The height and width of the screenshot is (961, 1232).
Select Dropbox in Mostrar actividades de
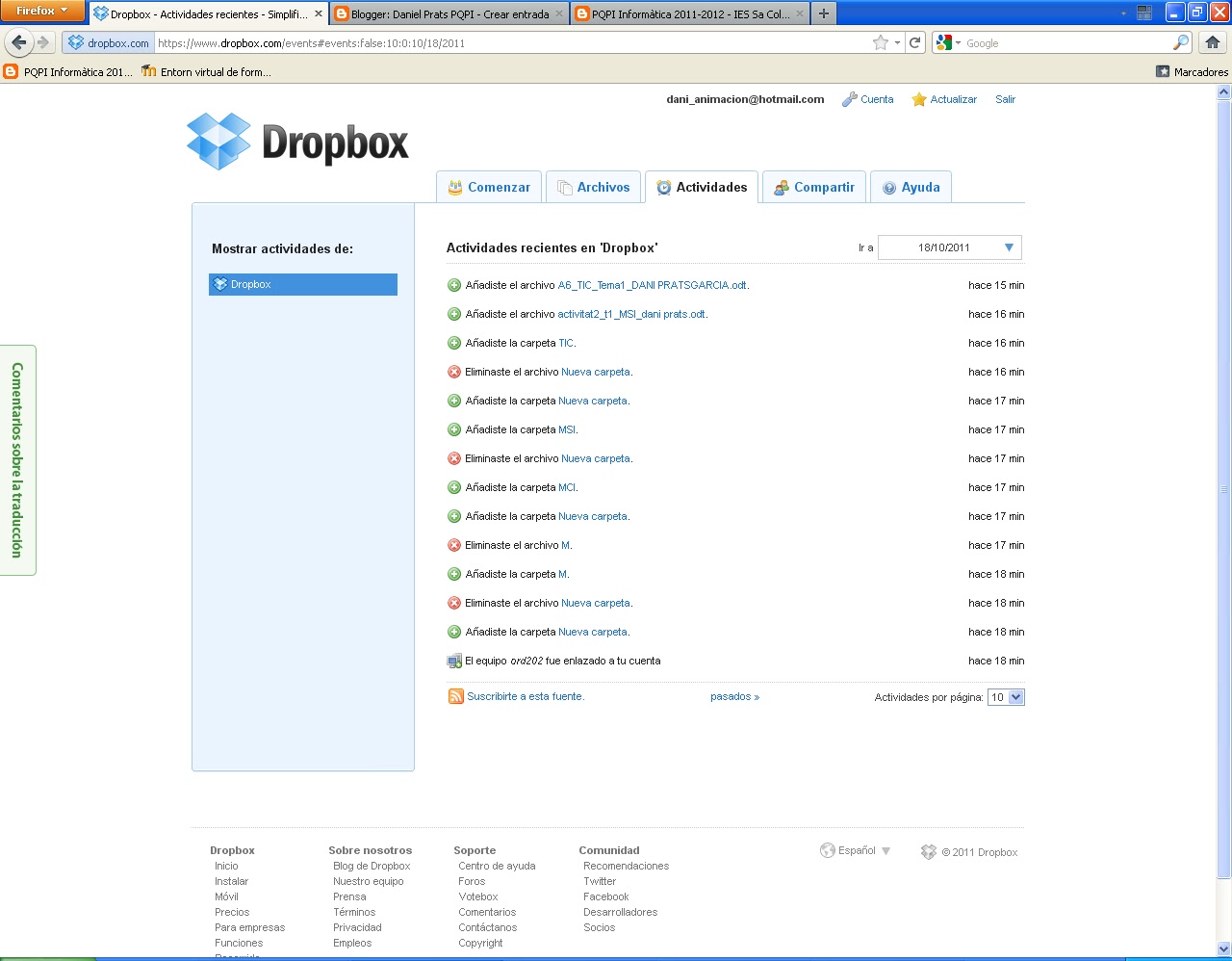(303, 284)
